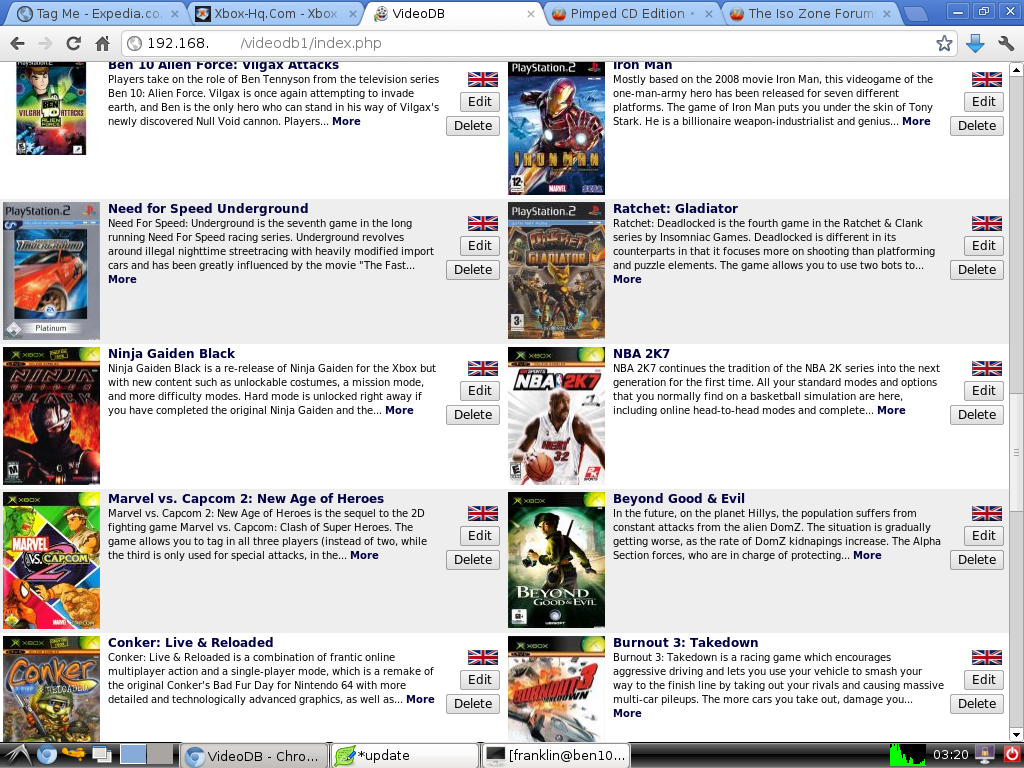
Task: Read more about Beyond Good & Evil
Action: (x=867, y=555)
